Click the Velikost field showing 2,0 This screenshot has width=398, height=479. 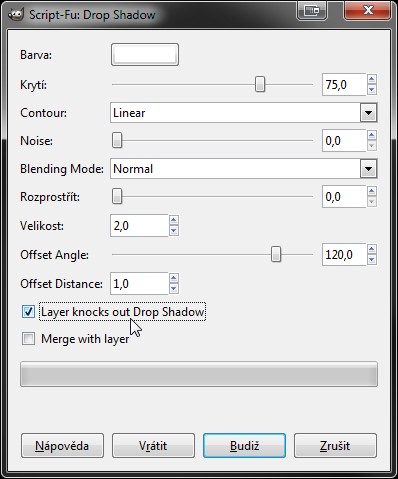[x=139, y=226]
